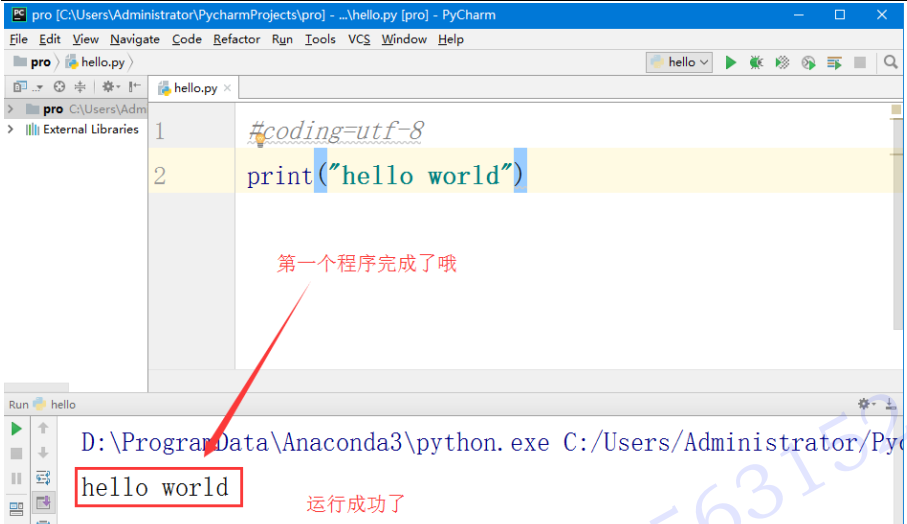Open the Edit menu

click(50, 39)
